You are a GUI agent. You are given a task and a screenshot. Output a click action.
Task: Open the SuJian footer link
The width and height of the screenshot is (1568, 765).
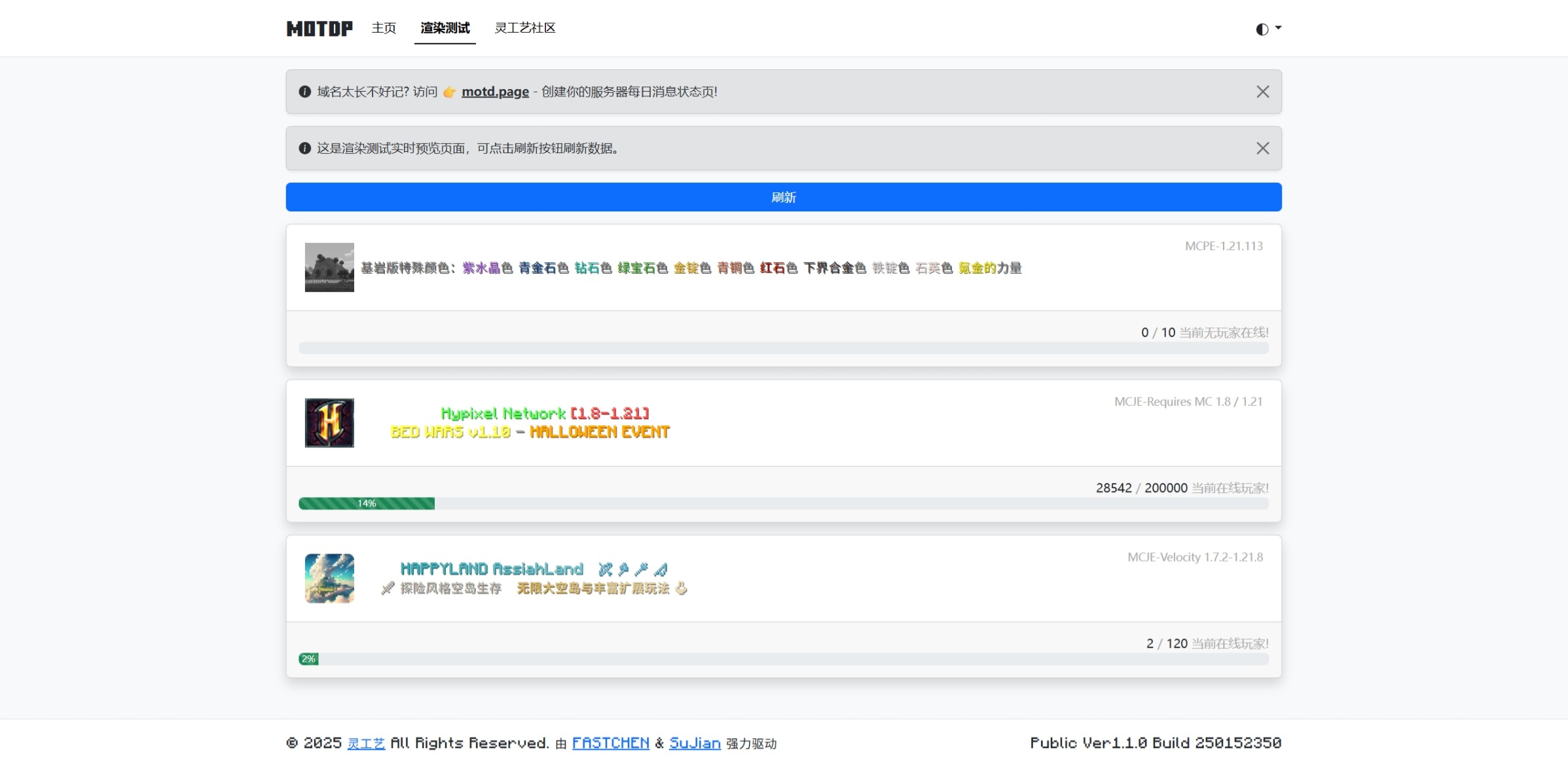tap(695, 743)
